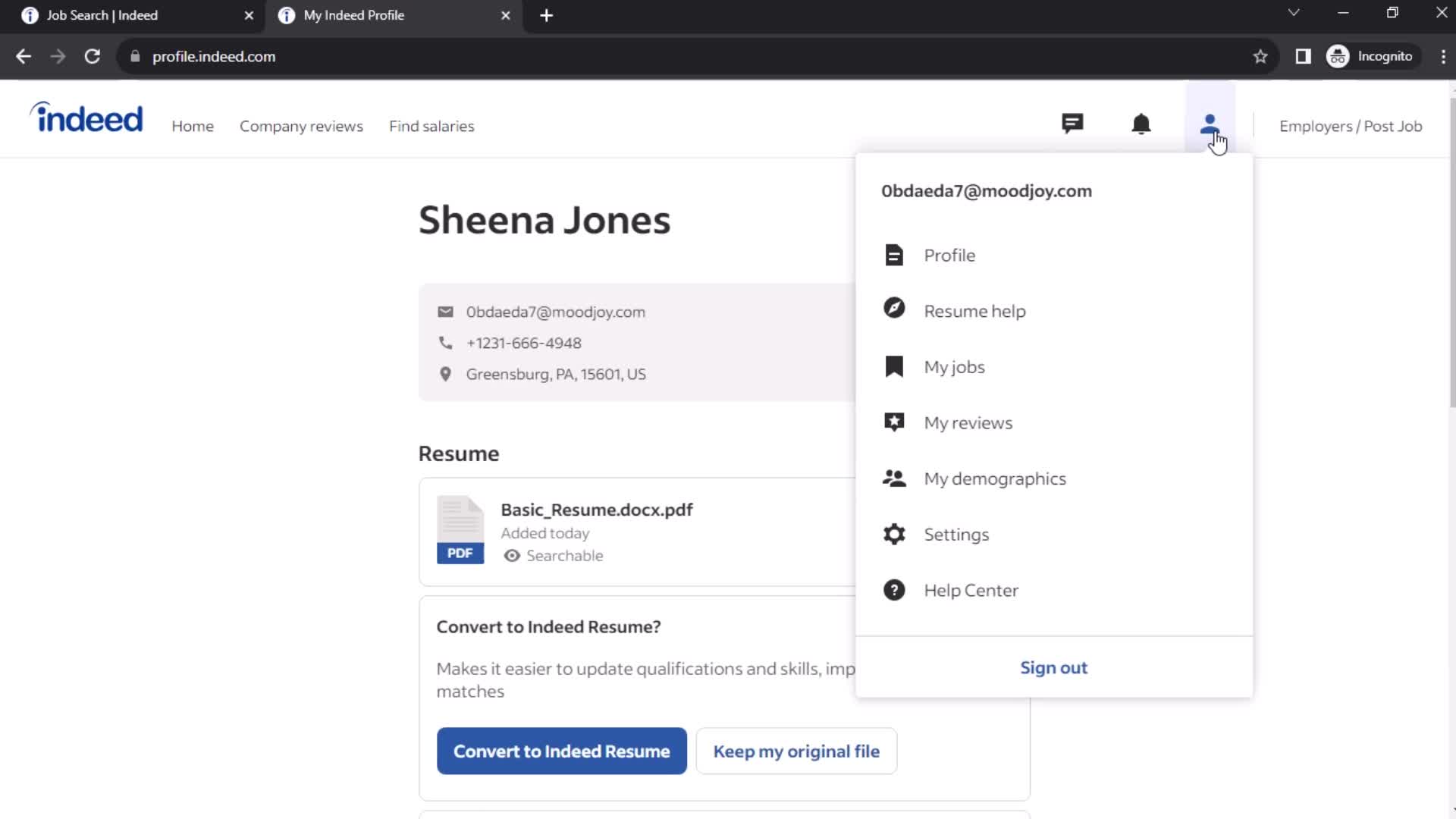Screen dimensions: 1456x819
Task: Click the Convert to Indeed Resume button
Action: point(561,751)
